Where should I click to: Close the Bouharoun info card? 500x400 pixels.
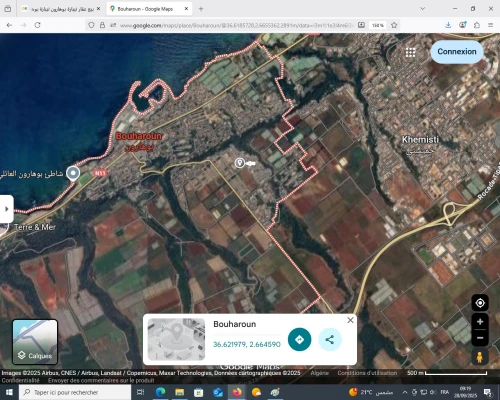[x=350, y=320]
